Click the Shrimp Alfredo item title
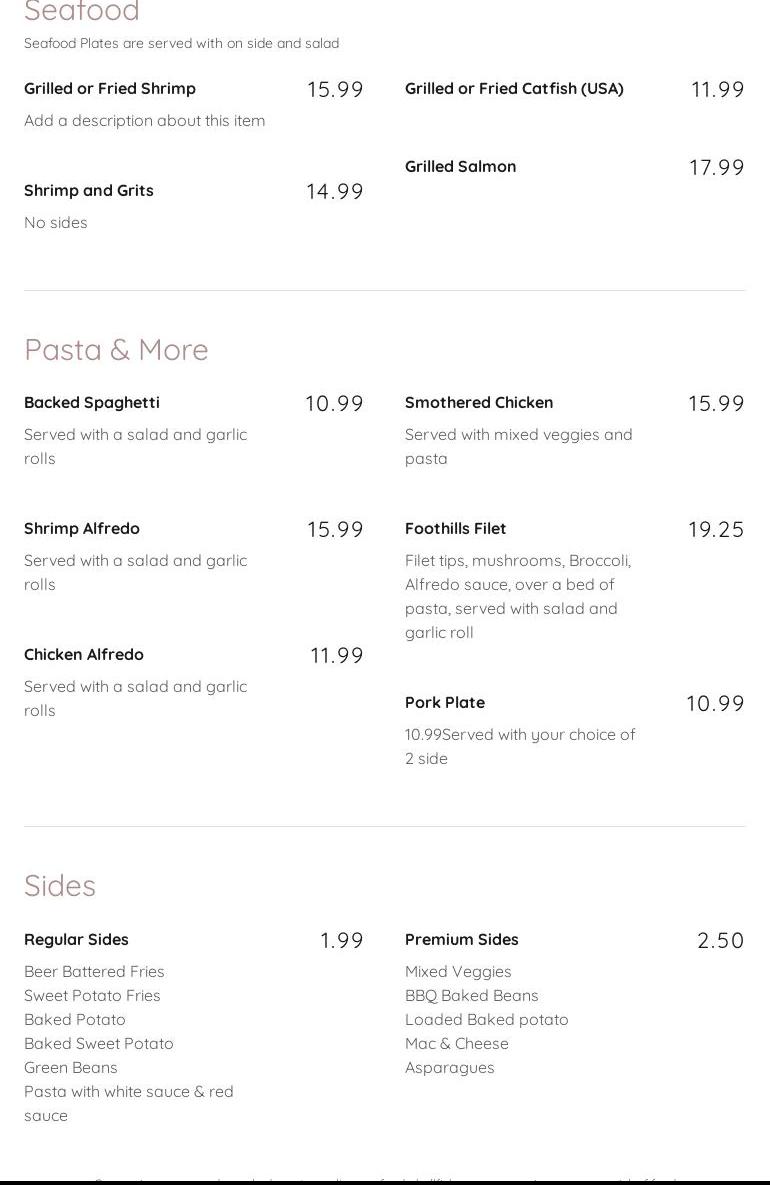 pos(82,528)
